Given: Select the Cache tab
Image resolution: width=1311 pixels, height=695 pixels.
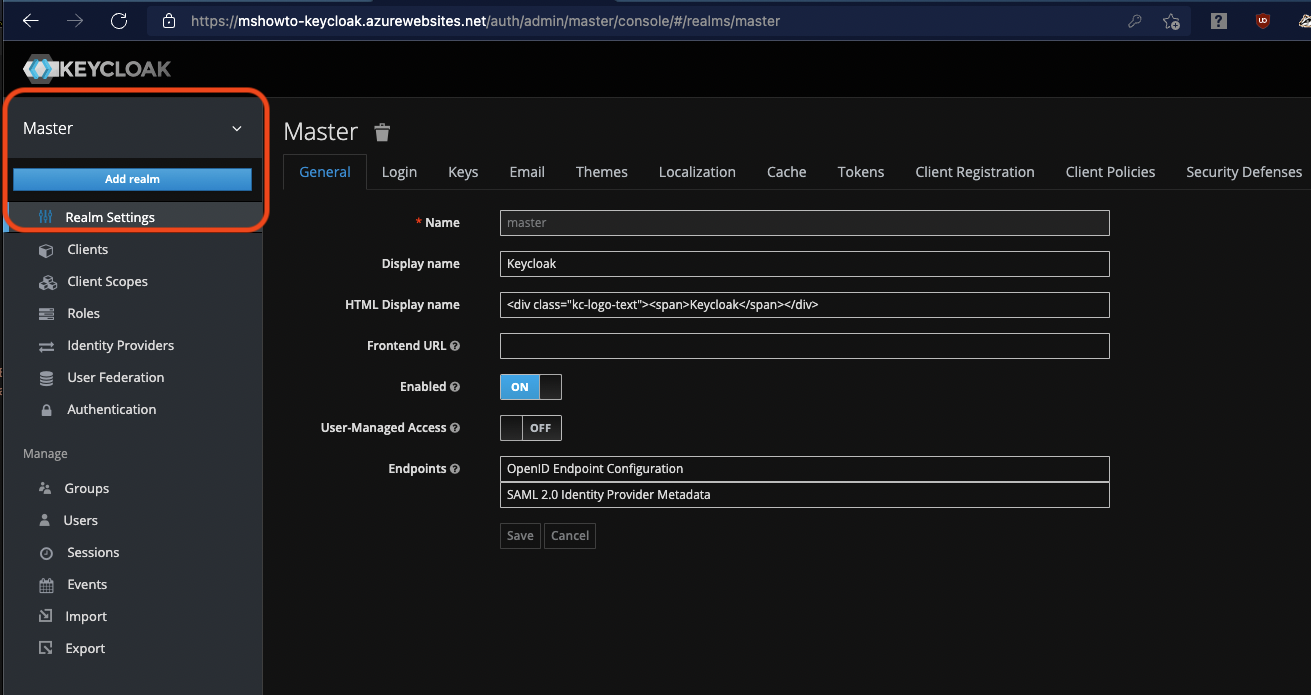Looking at the screenshot, I should (x=787, y=172).
